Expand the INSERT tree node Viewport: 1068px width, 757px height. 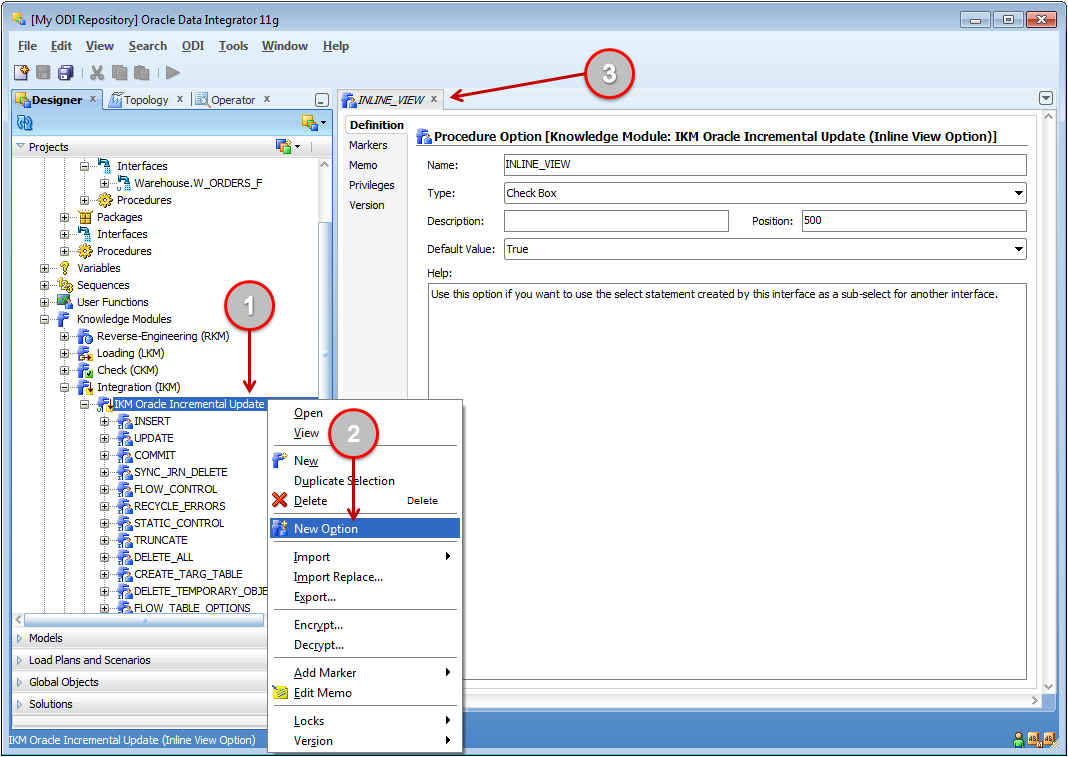(105, 421)
